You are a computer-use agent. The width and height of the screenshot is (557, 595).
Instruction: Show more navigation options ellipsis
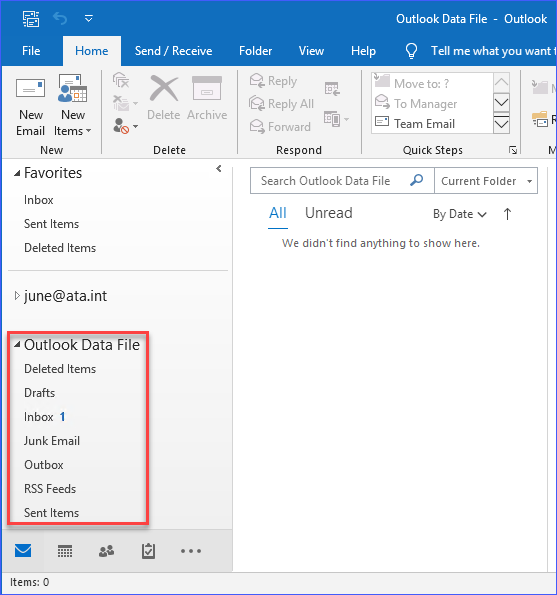(191, 551)
